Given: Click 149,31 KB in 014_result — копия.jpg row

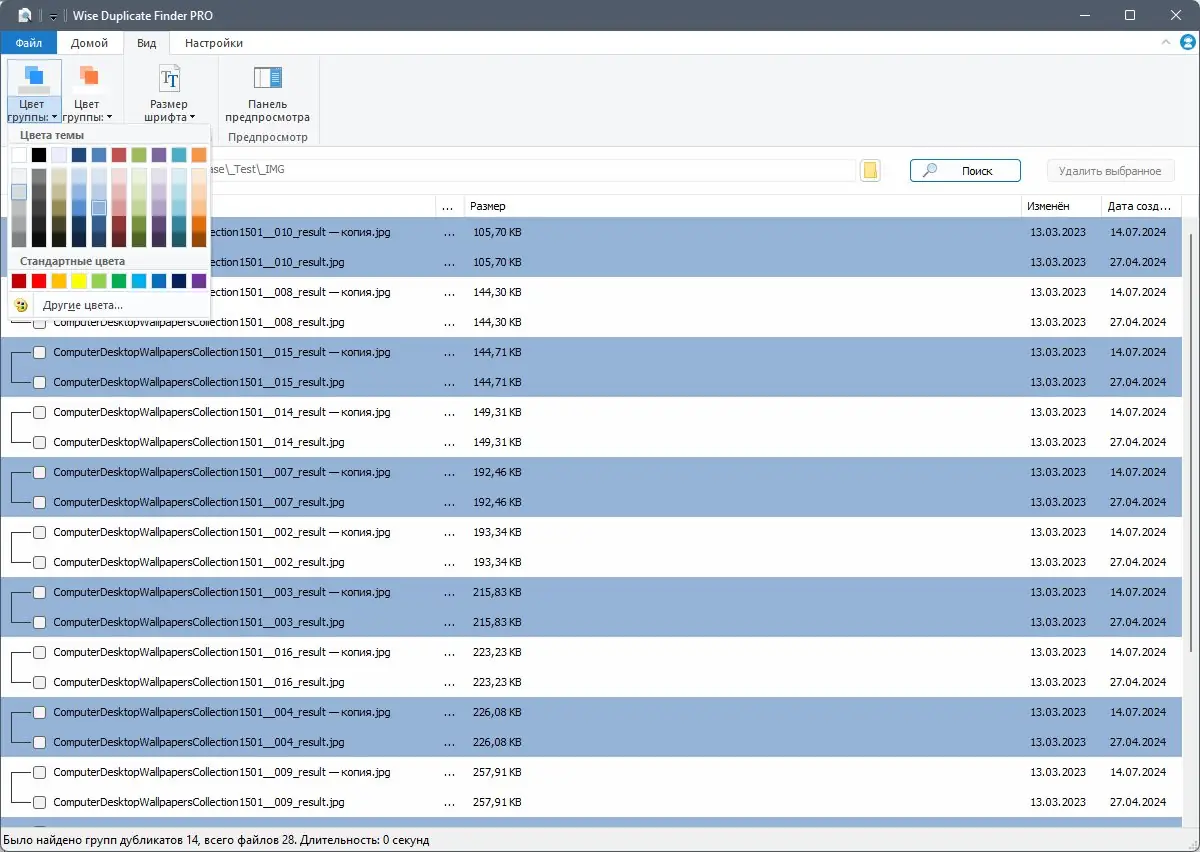Looking at the screenshot, I should coord(497,412).
